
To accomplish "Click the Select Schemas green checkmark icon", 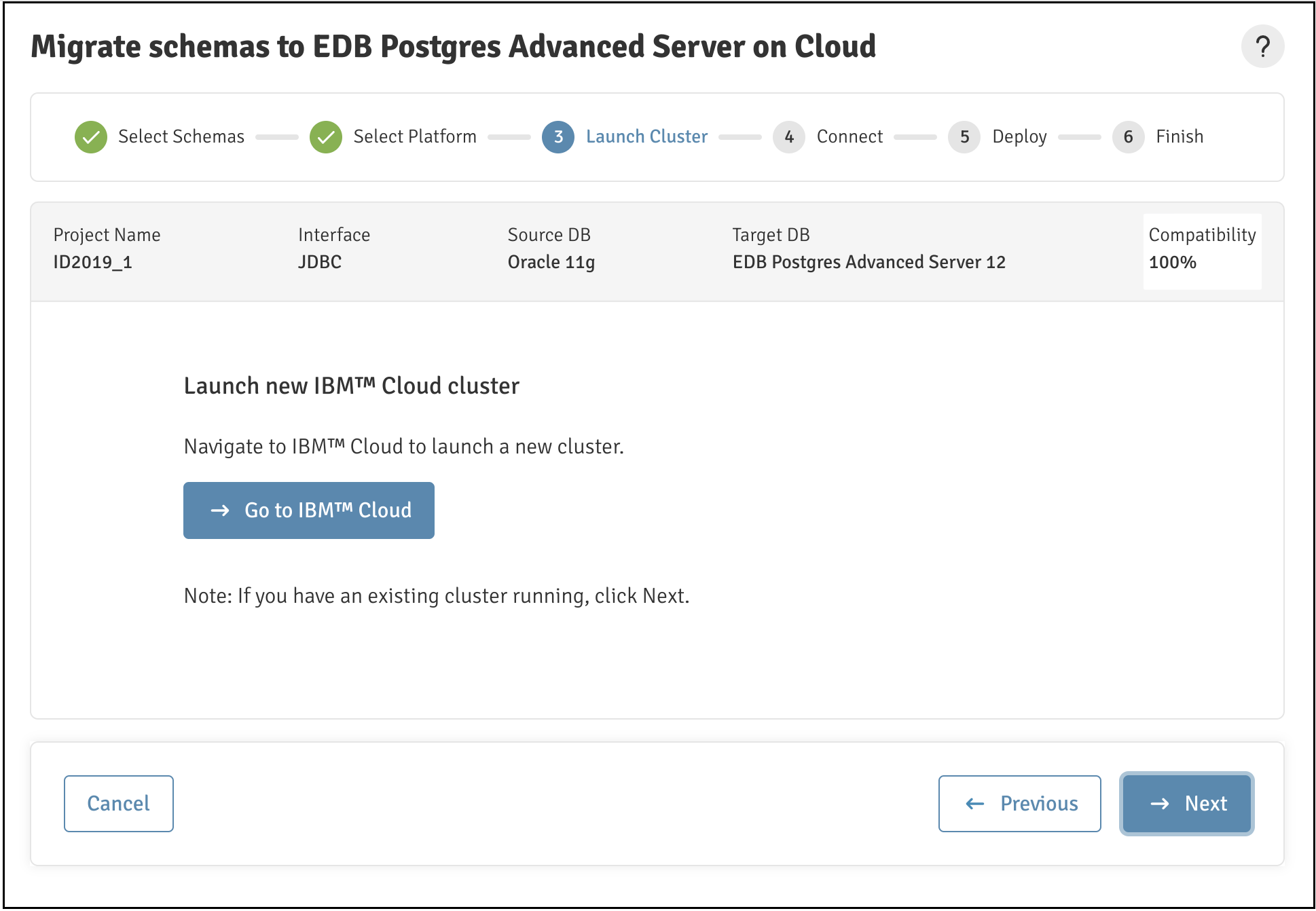I will pos(91,137).
